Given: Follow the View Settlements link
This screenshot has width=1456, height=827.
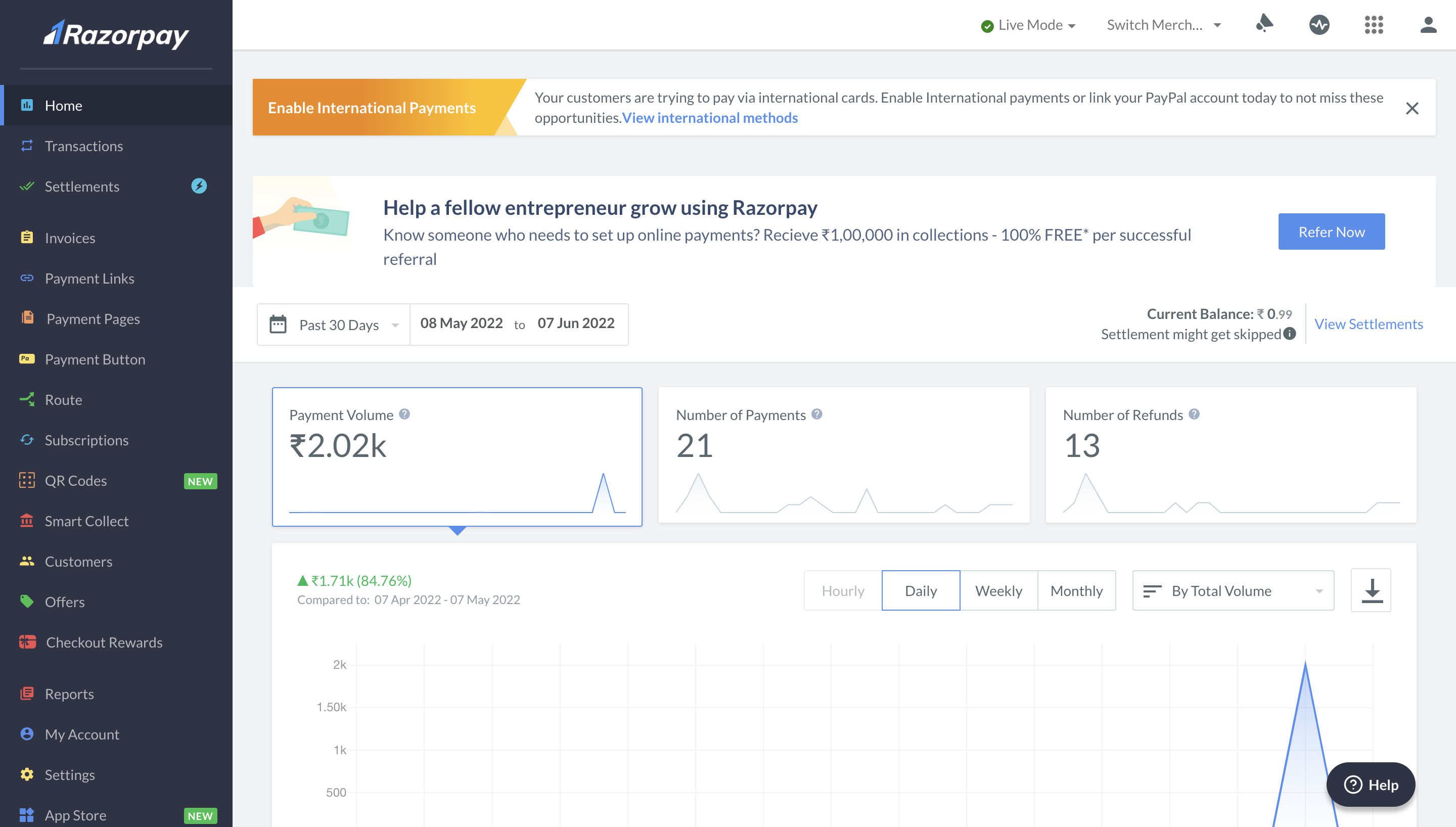Looking at the screenshot, I should pyautogui.click(x=1369, y=324).
